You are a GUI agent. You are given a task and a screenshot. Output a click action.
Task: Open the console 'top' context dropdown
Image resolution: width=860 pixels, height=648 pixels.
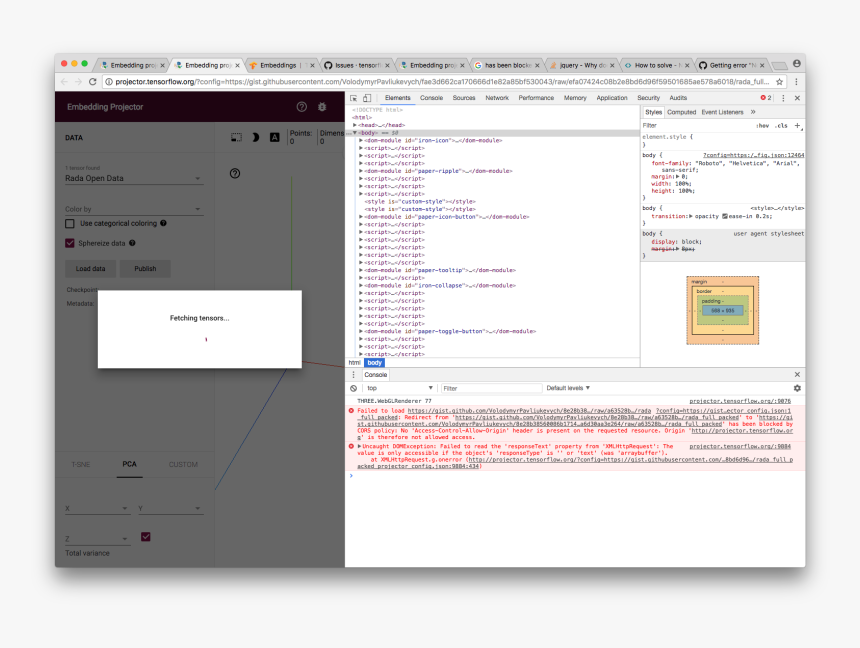(399, 388)
